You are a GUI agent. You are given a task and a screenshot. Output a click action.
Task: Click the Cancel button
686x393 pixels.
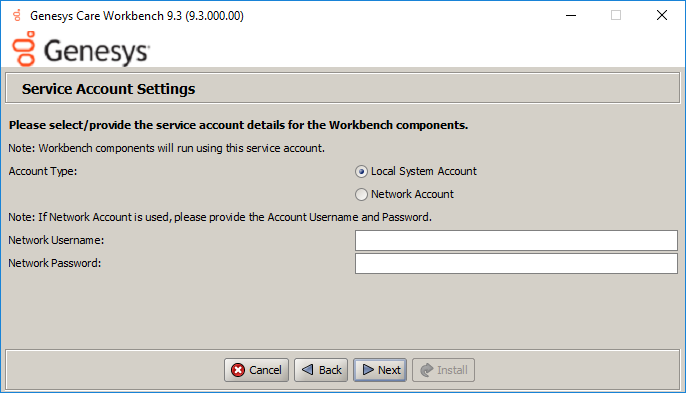(x=256, y=370)
